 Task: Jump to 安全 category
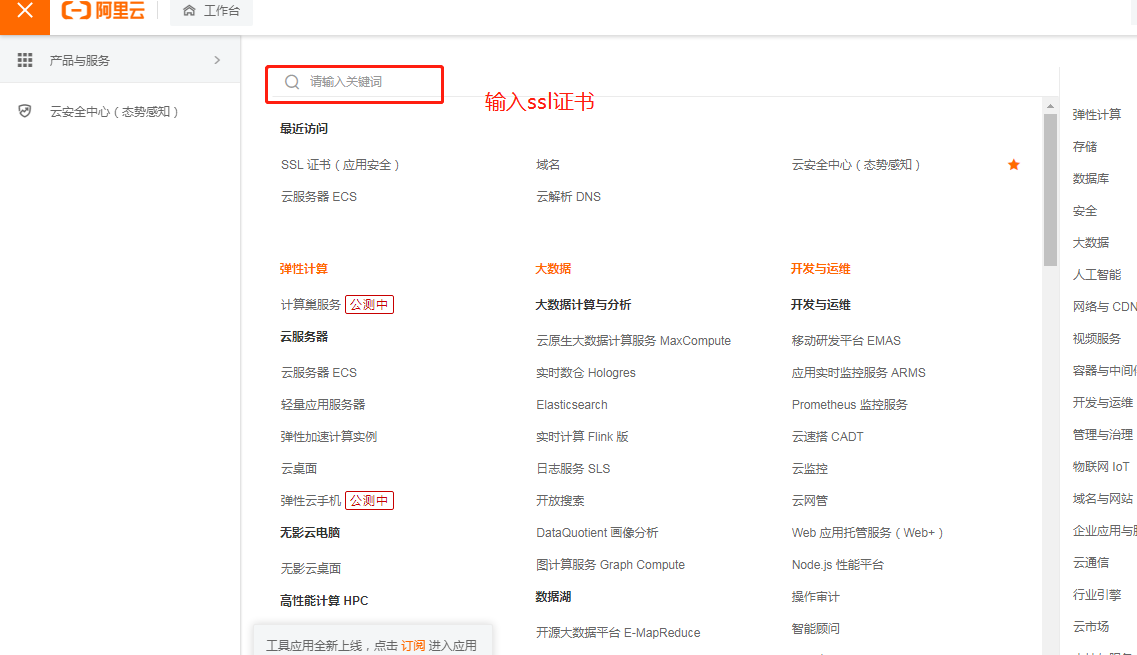tap(1085, 211)
